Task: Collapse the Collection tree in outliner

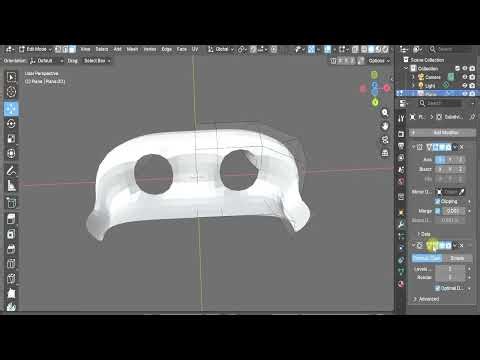Action: pyautogui.click(x=406, y=68)
